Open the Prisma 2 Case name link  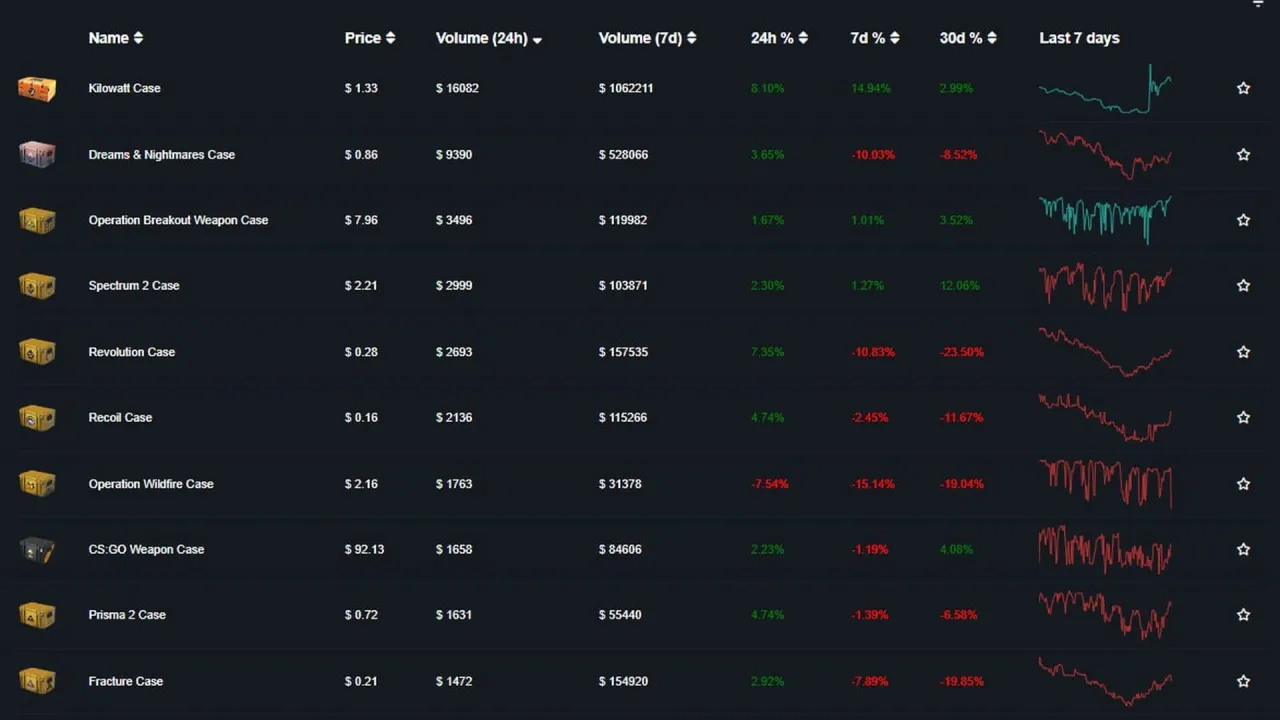[x=127, y=615]
